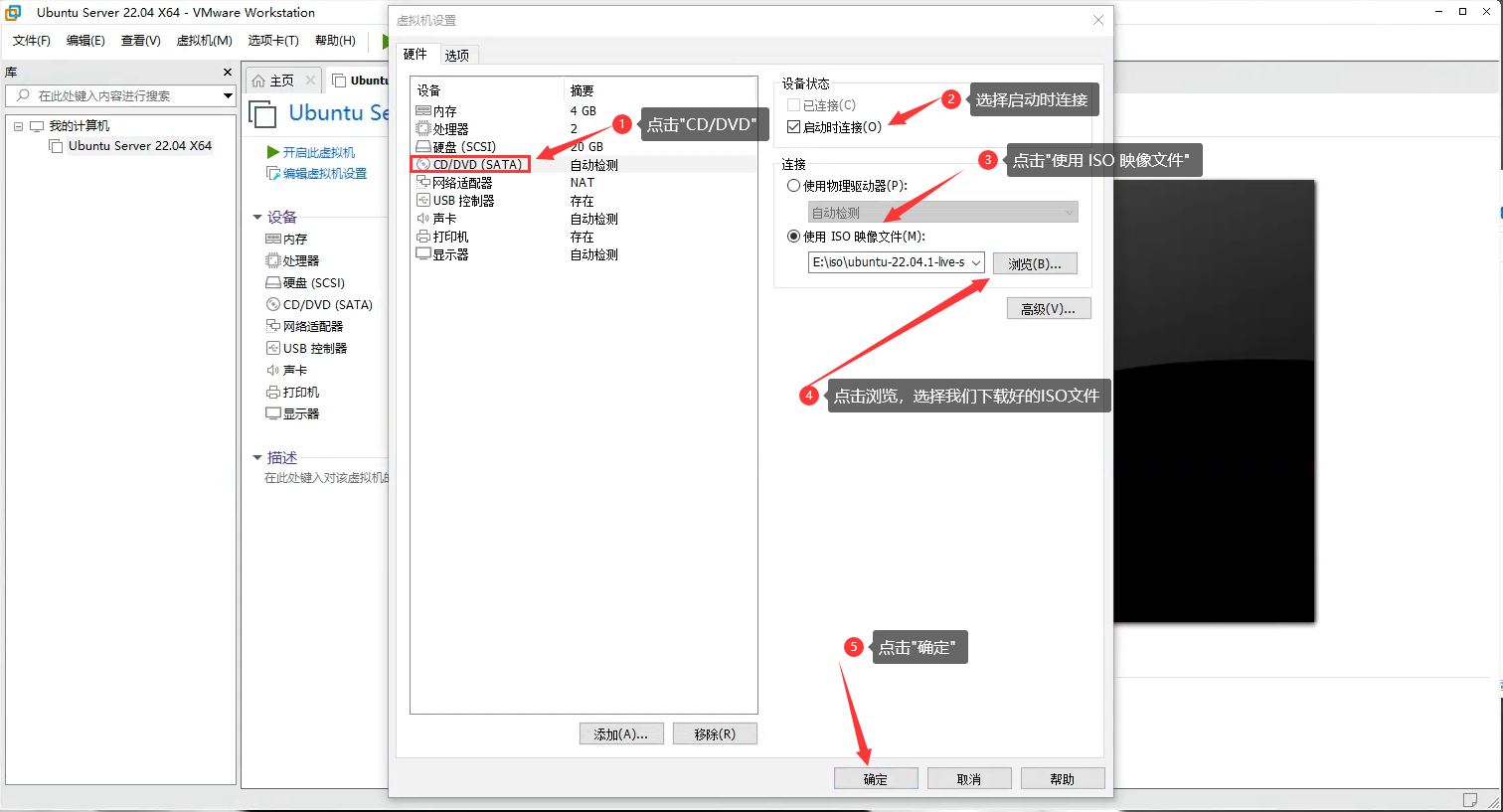Click the memory icon in the hardware list
This screenshot has height=812, width=1503.
coord(423,111)
